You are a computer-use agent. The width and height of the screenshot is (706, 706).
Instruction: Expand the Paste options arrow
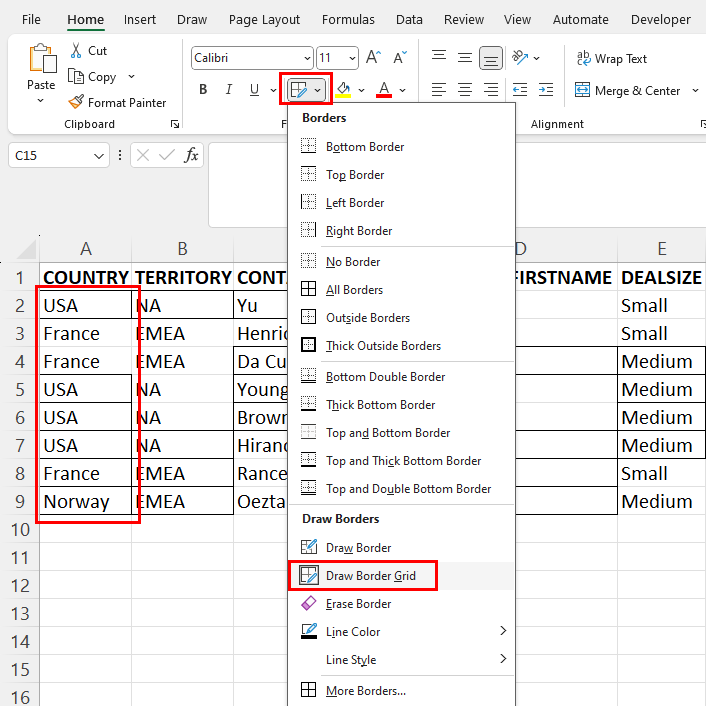click(41, 101)
